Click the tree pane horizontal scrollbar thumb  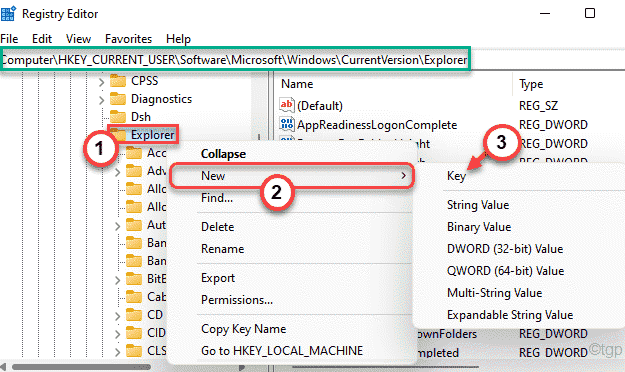pos(81,367)
